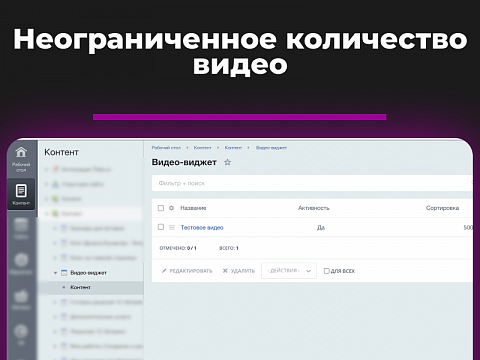
Task: Click Отмечено: 0 / 1 counter
Action: [178, 248]
